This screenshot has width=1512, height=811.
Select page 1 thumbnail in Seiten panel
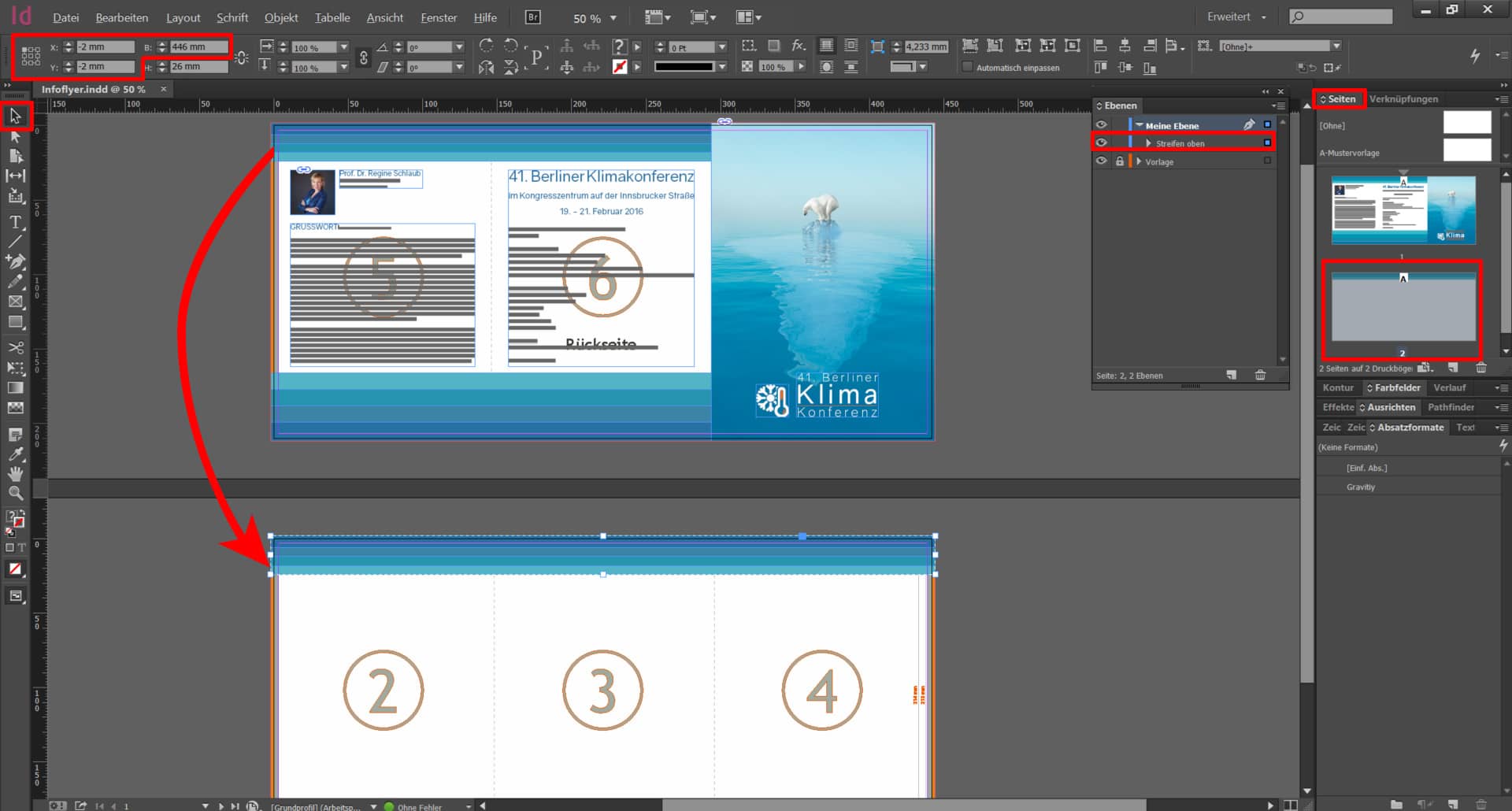[1403, 210]
